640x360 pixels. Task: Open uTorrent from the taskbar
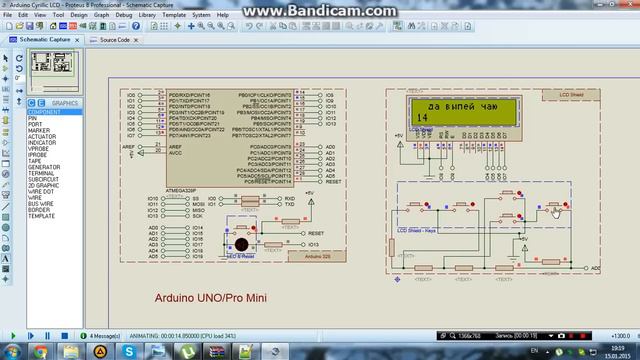(x=188, y=351)
